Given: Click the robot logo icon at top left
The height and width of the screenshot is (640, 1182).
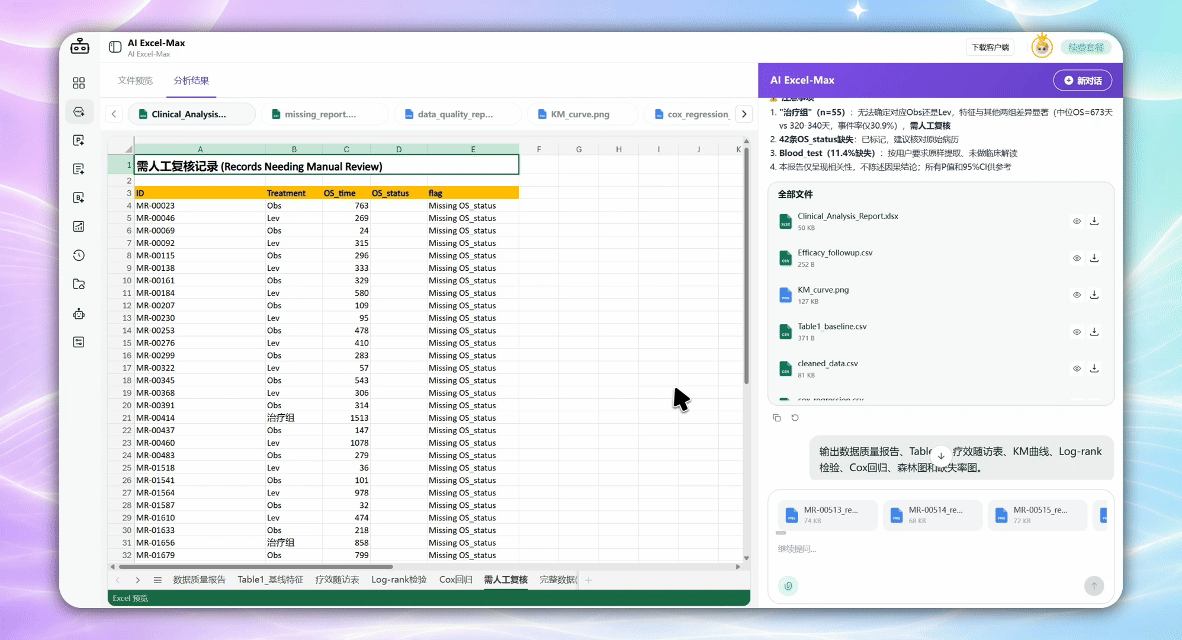Looking at the screenshot, I should pyautogui.click(x=80, y=47).
